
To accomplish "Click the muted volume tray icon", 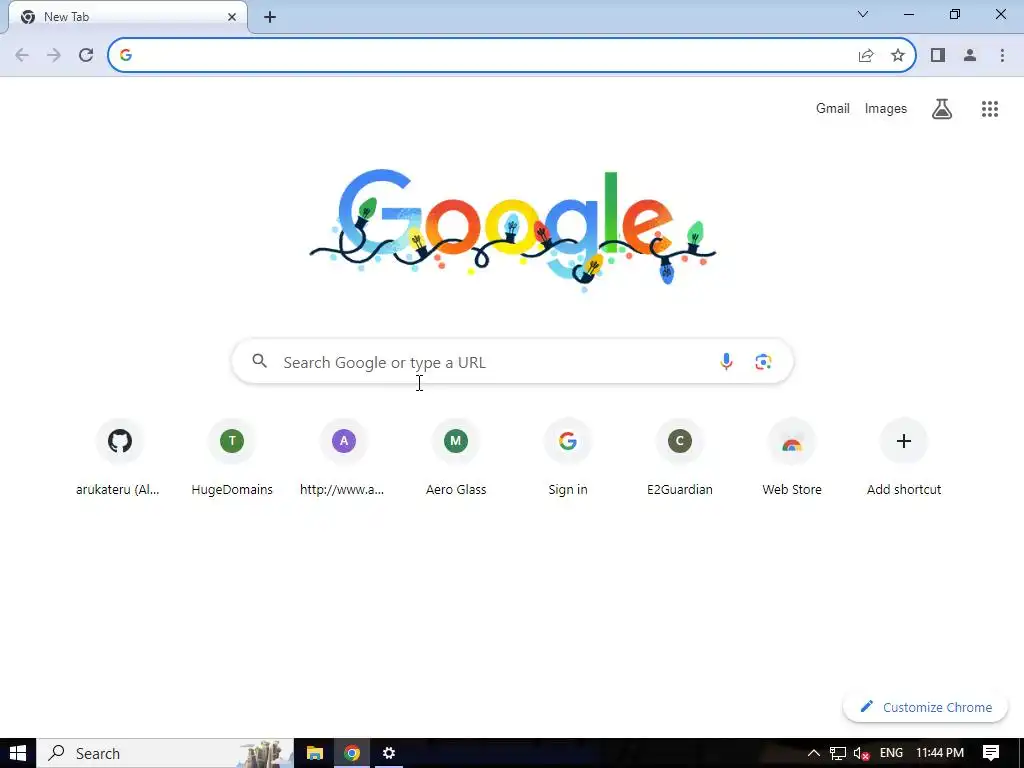I will [x=861, y=753].
